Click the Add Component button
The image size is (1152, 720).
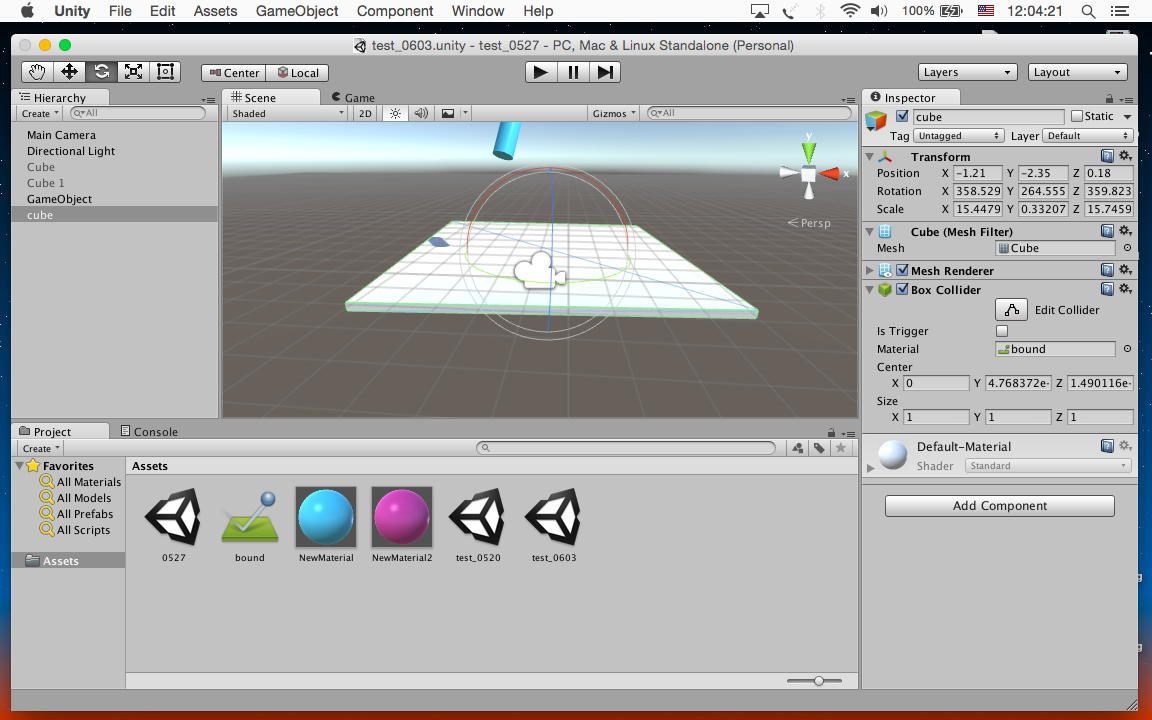coord(999,505)
